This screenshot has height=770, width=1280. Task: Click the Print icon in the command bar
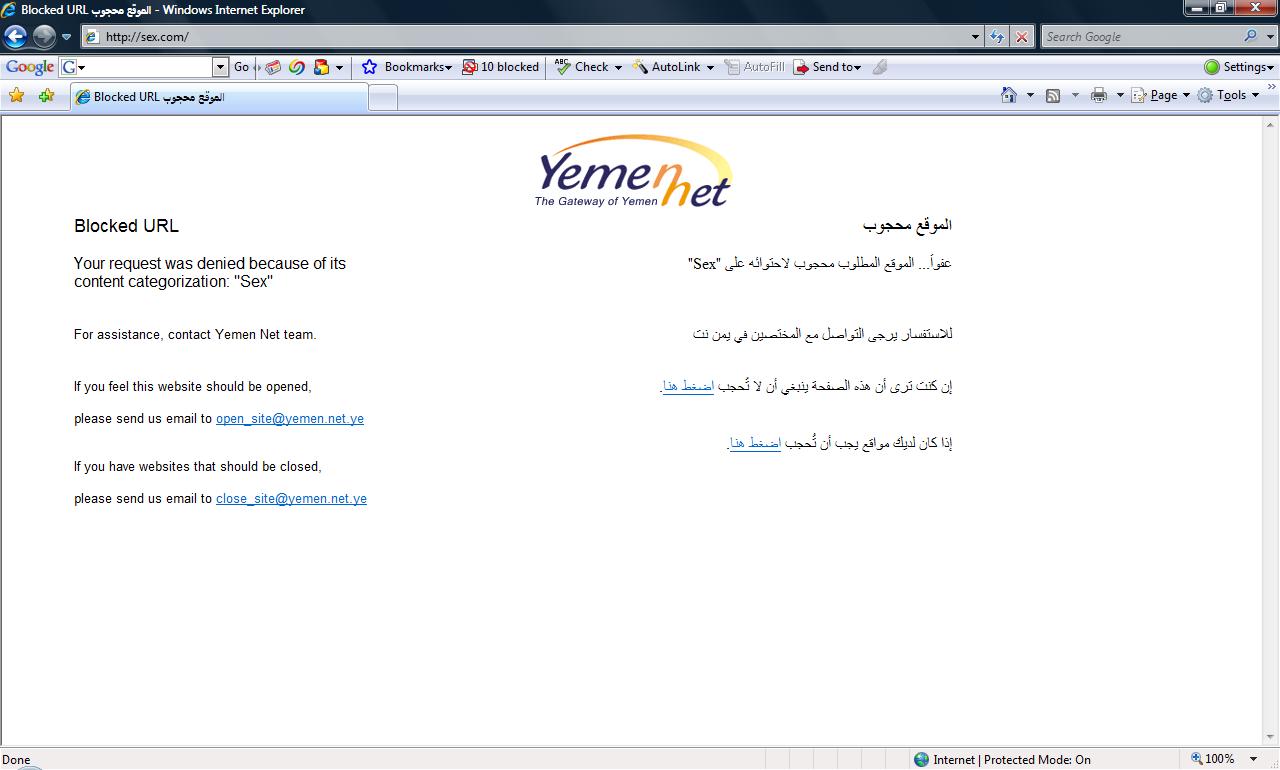pos(1099,95)
